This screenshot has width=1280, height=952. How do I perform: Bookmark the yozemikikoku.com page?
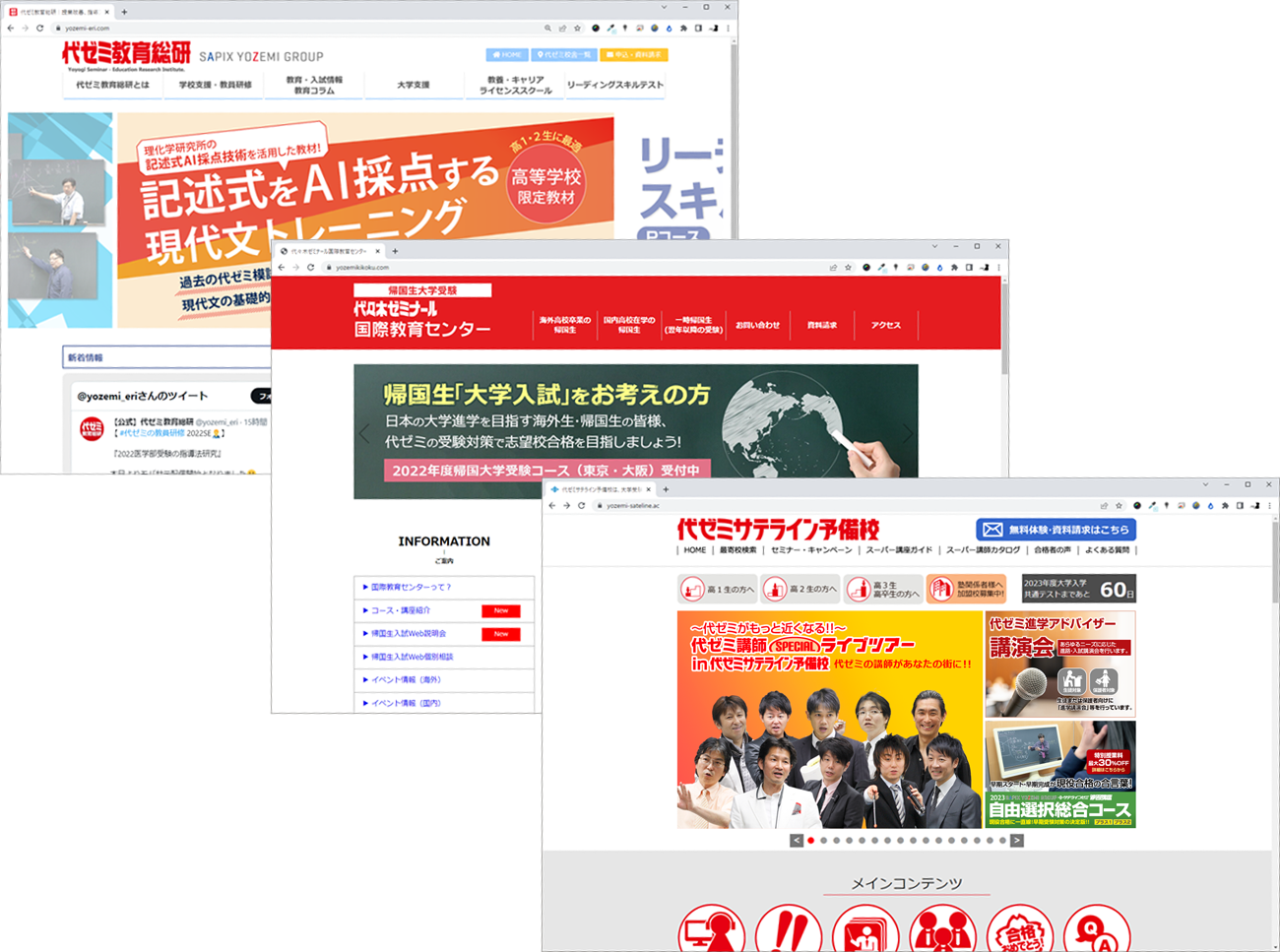(848, 267)
